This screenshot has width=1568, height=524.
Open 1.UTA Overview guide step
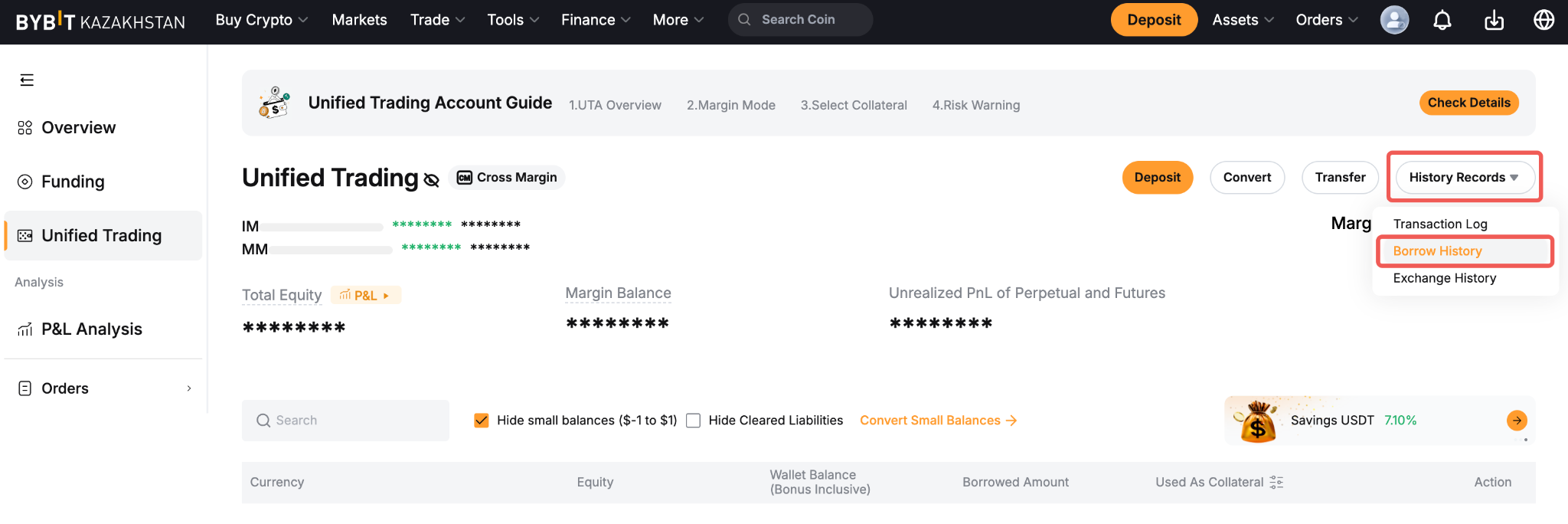point(615,105)
